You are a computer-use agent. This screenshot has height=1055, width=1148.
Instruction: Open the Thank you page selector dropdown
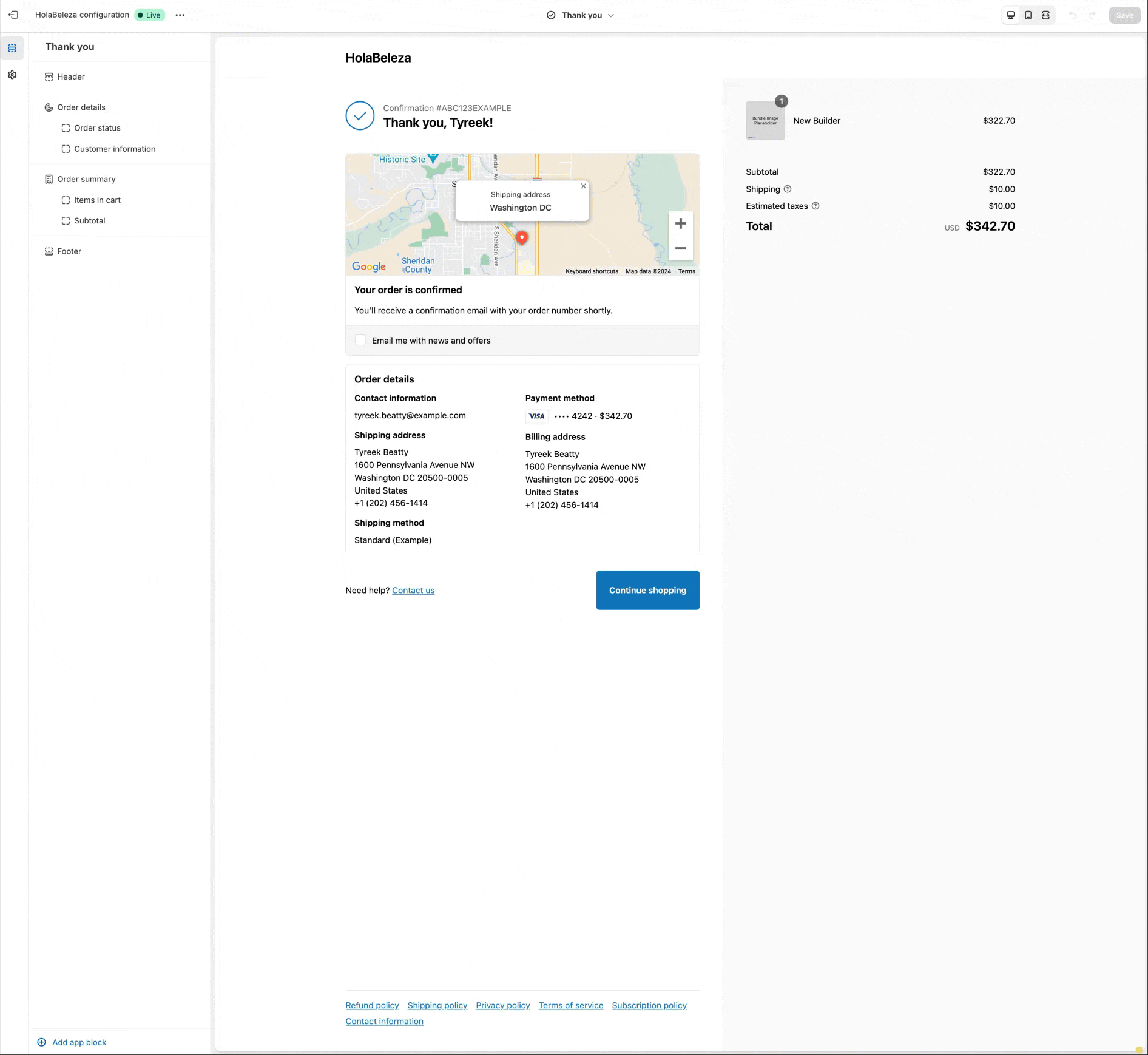pyautogui.click(x=581, y=15)
